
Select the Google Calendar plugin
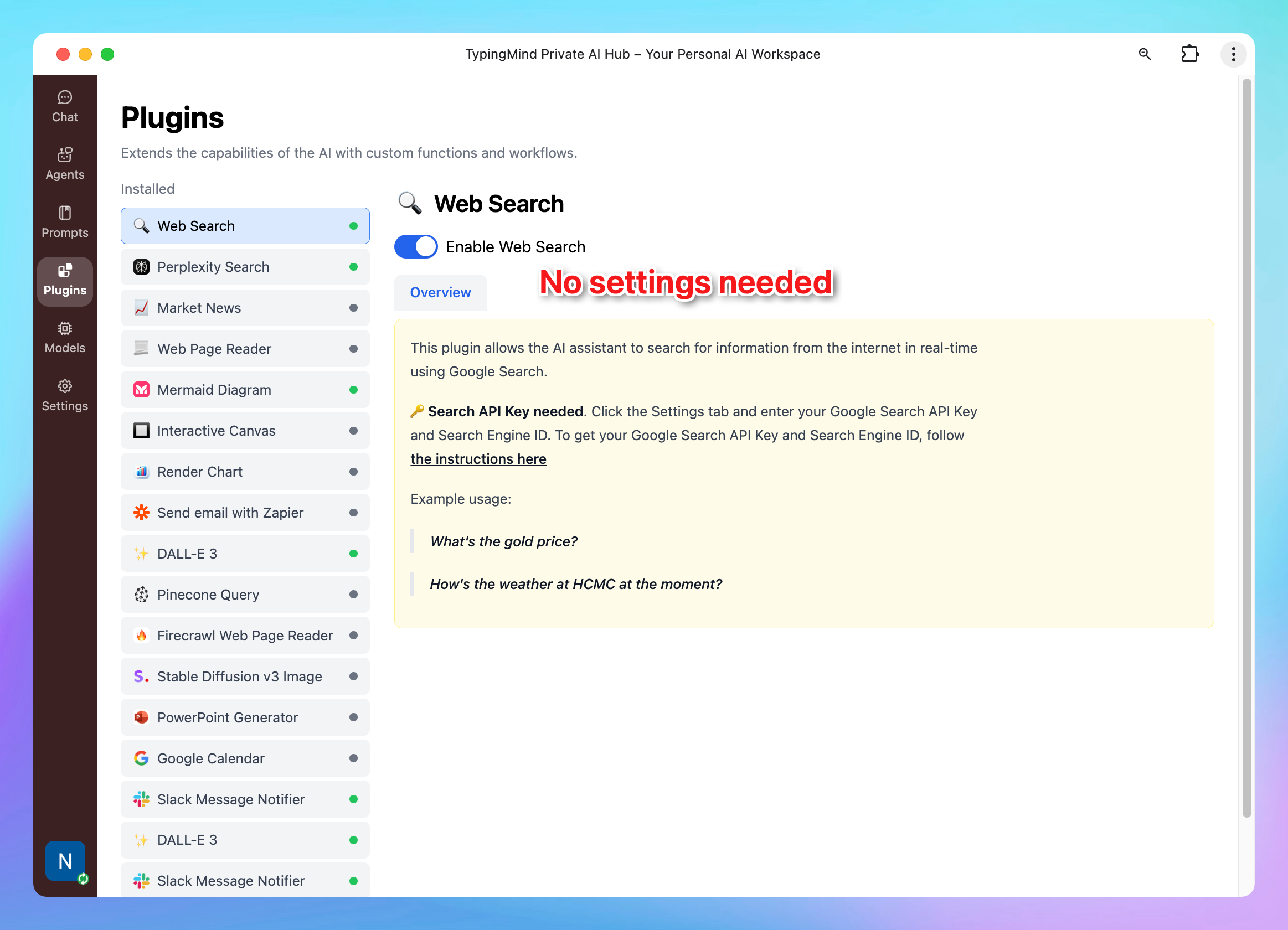(245, 758)
